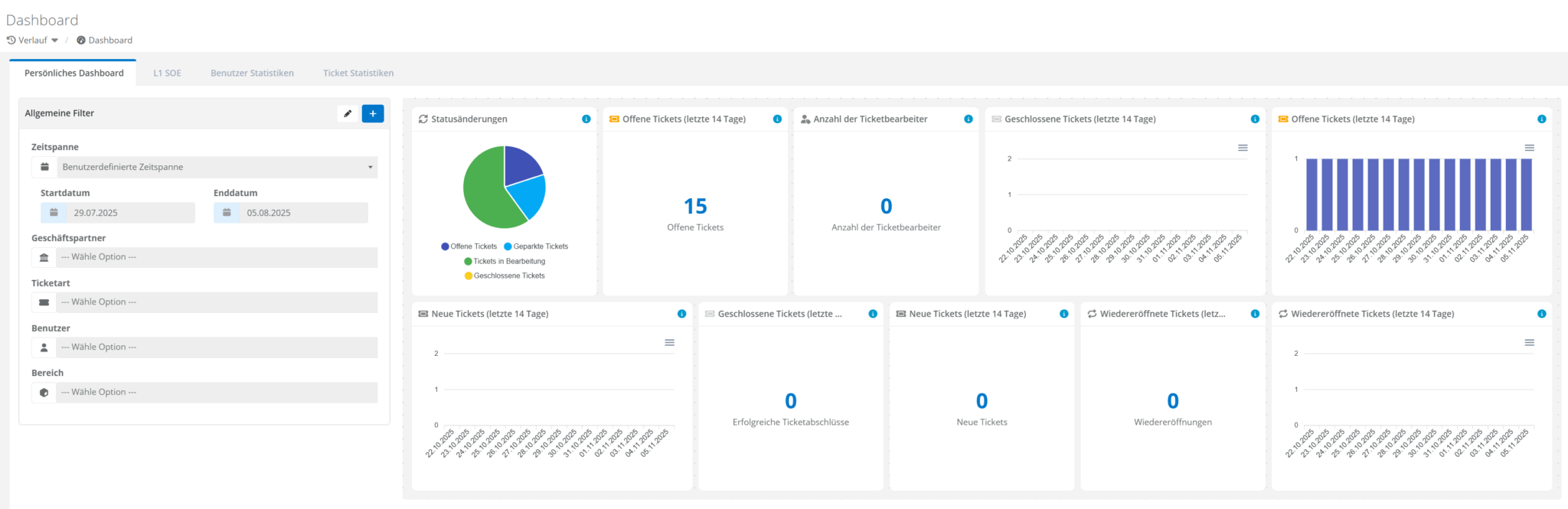
Task: Click info icon on Geschlossene Tickets line chart widget
Action: (1255, 119)
